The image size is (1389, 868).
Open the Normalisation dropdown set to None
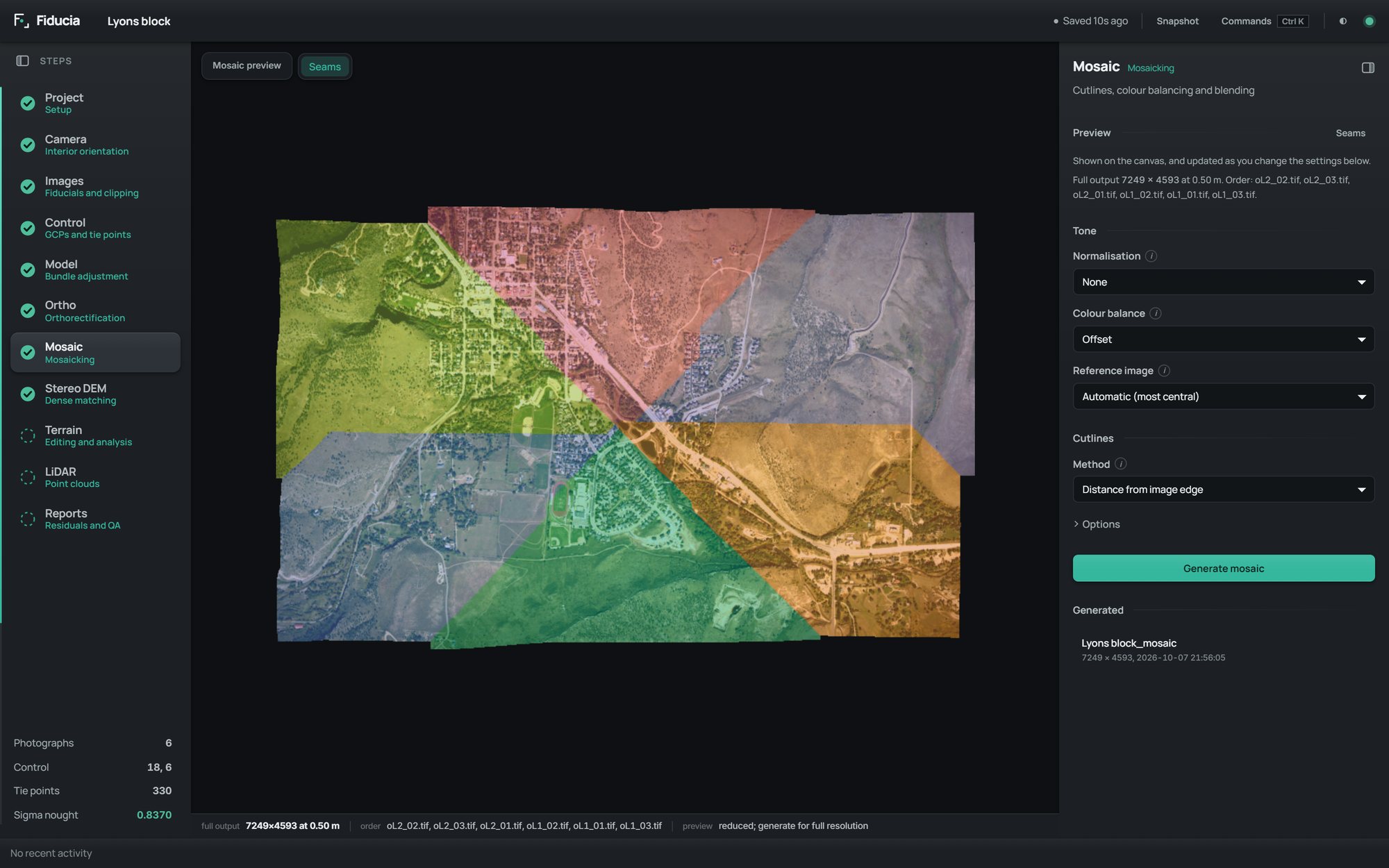click(1223, 282)
